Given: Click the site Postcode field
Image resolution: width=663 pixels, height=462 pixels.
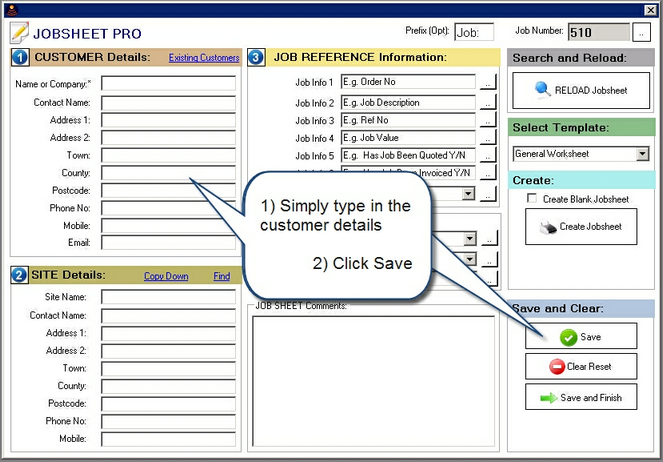Looking at the screenshot, I should (168, 404).
